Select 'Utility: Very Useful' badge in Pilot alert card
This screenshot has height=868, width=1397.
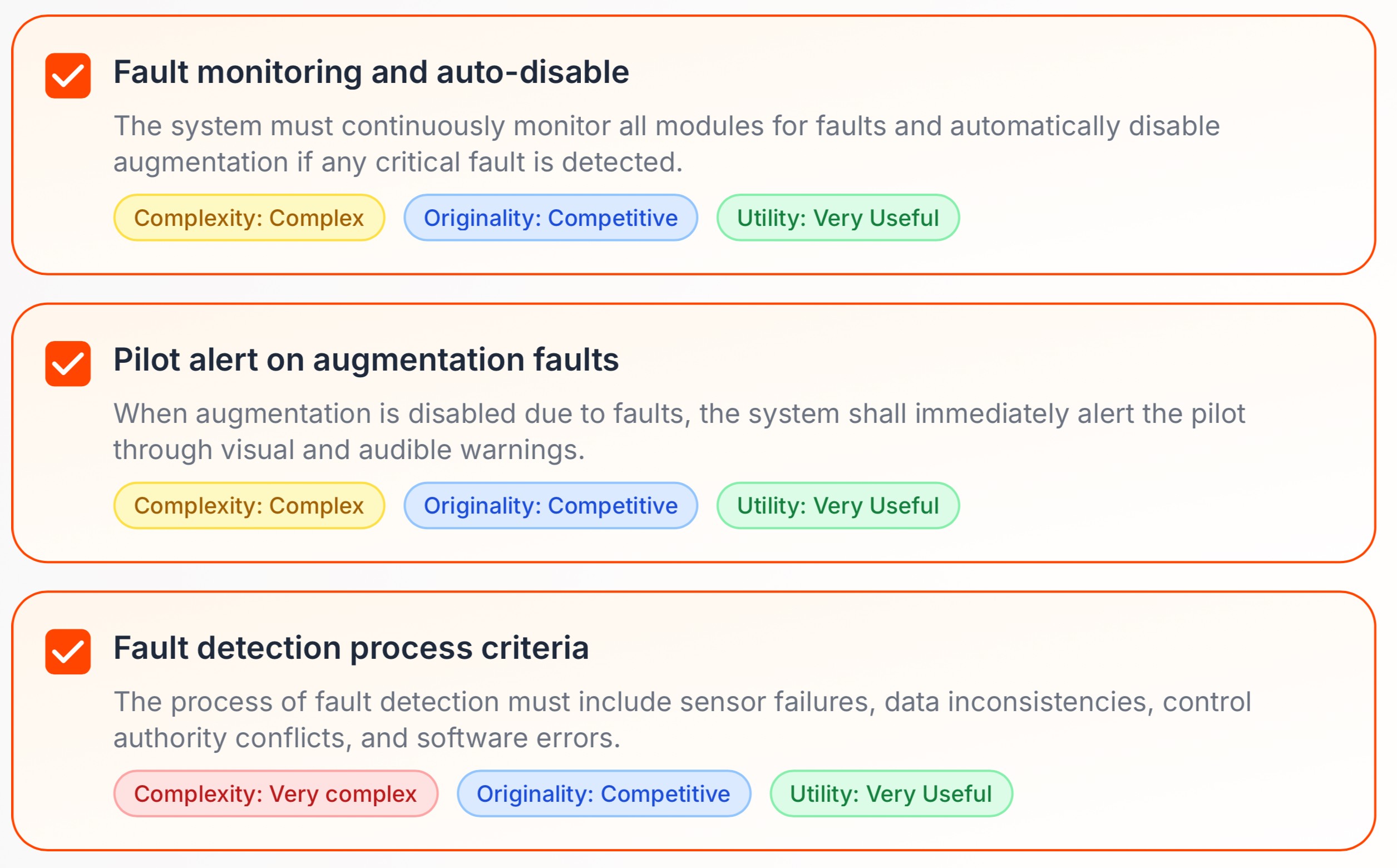coord(837,506)
